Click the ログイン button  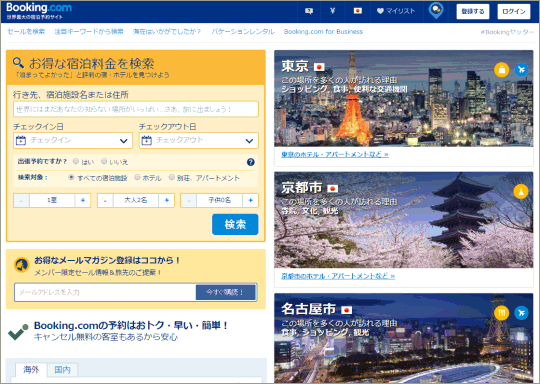pyautogui.click(x=514, y=12)
